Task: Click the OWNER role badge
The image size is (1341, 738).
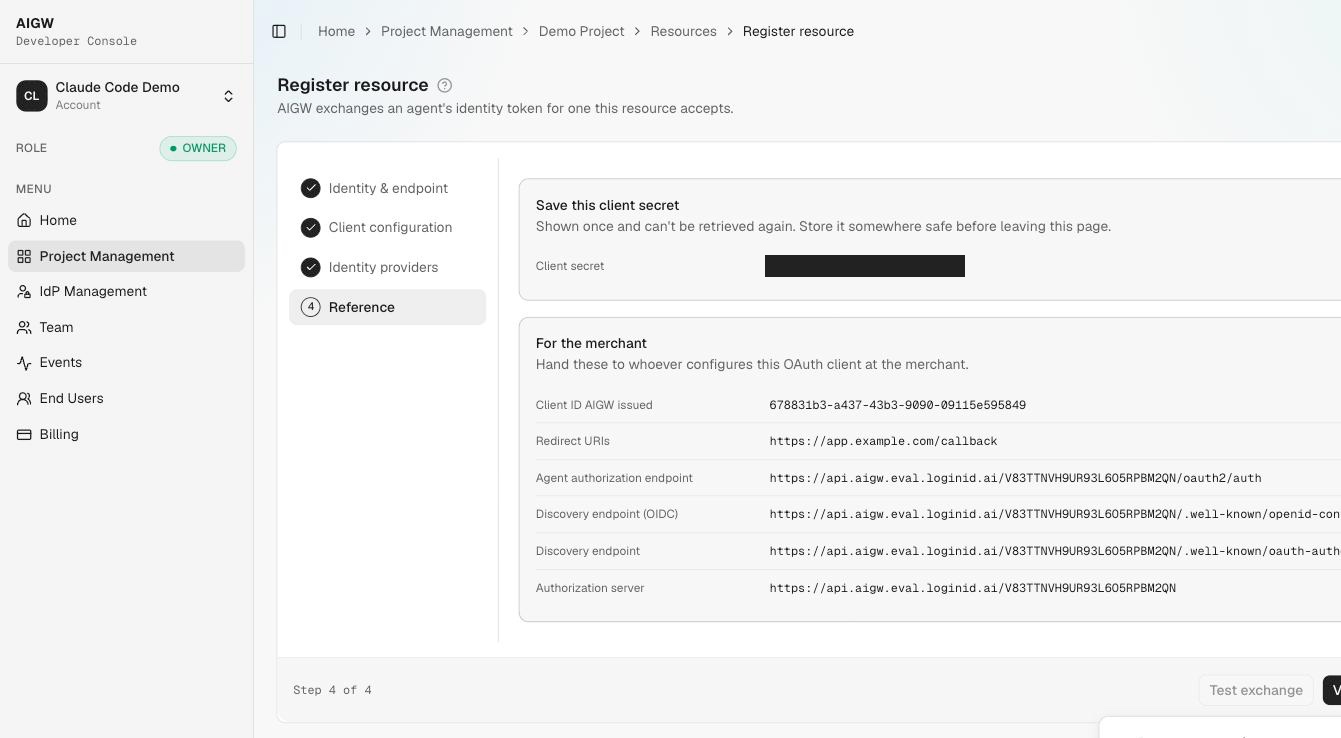Action: pyautogui.click(x=198, y=148)
